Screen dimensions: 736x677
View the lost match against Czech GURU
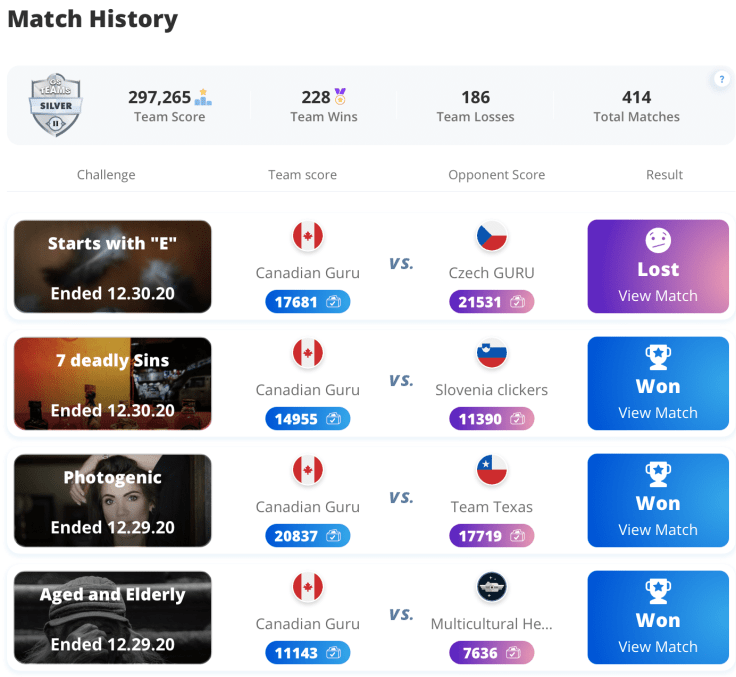(x=658, y=267)
